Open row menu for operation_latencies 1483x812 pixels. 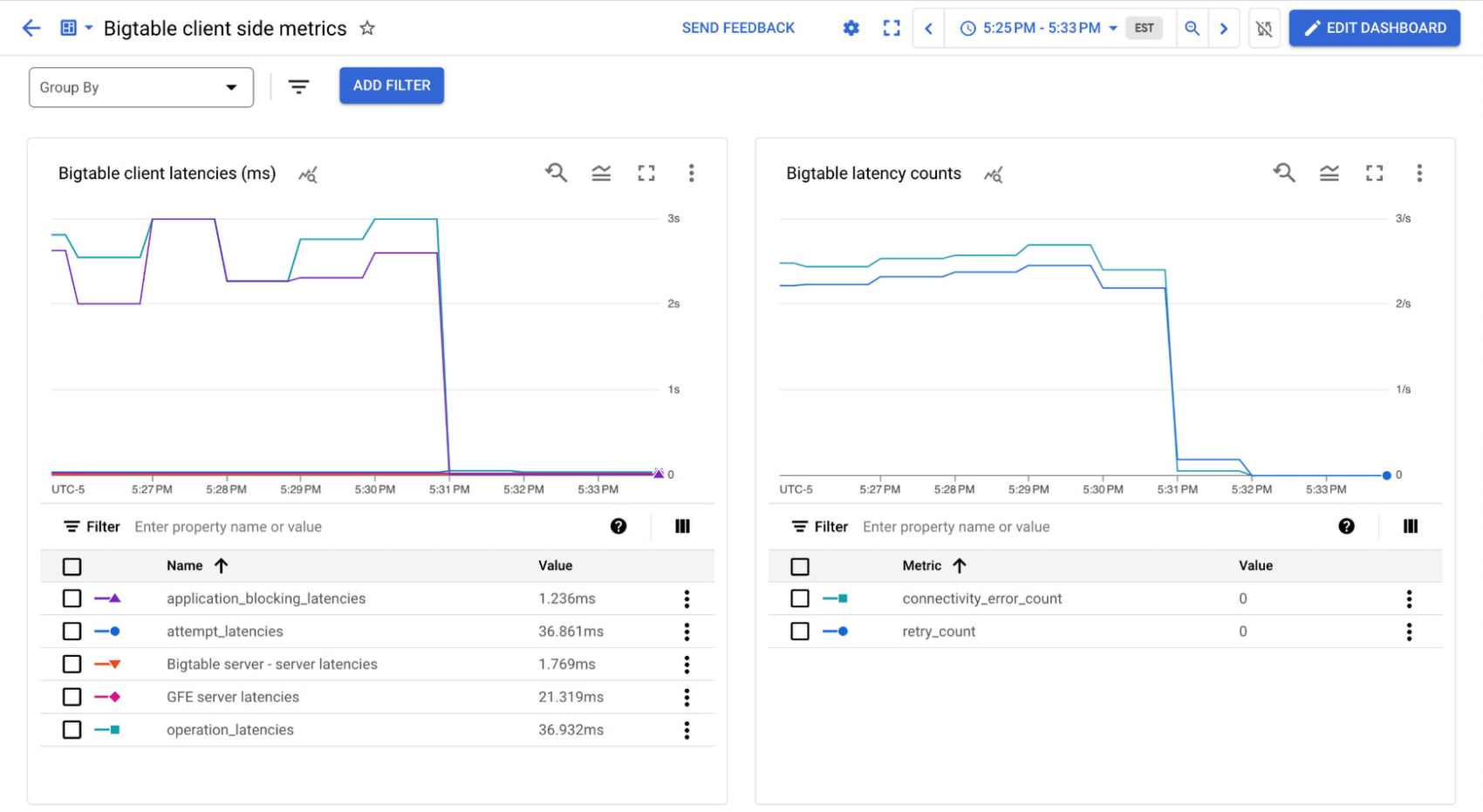687,730
